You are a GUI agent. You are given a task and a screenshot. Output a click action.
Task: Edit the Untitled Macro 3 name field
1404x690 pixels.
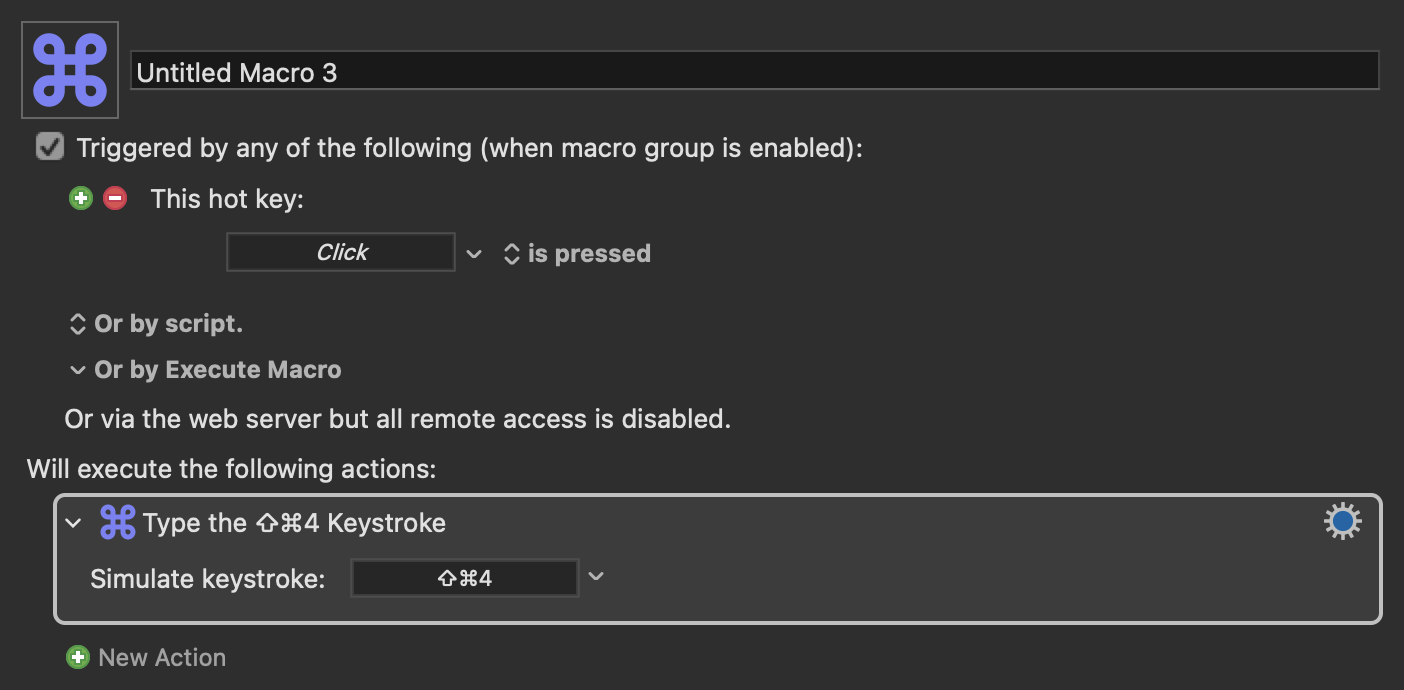pyautogui.click(x=755, y=72)
